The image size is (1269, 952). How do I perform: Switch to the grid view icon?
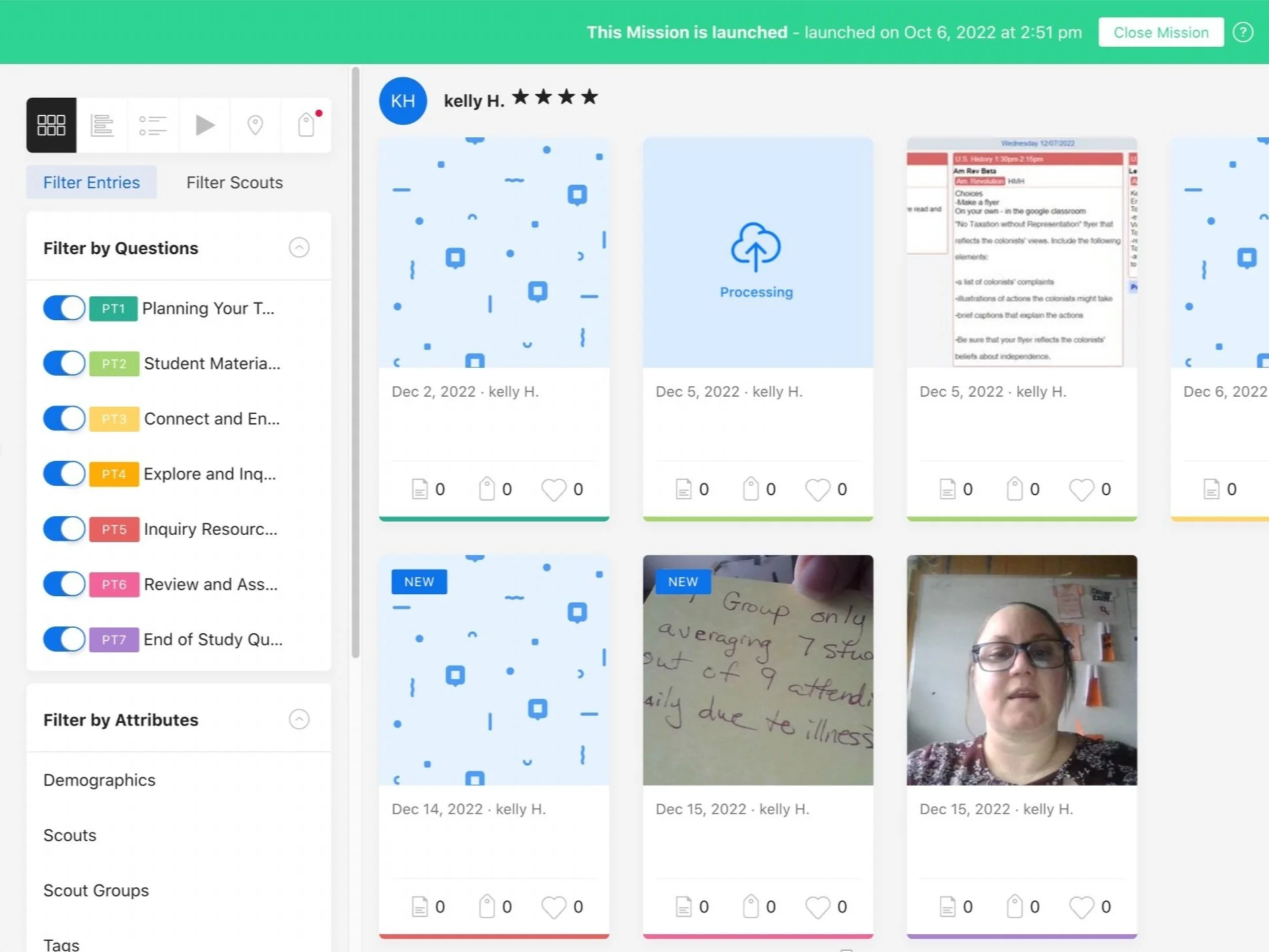click(51, 125)
